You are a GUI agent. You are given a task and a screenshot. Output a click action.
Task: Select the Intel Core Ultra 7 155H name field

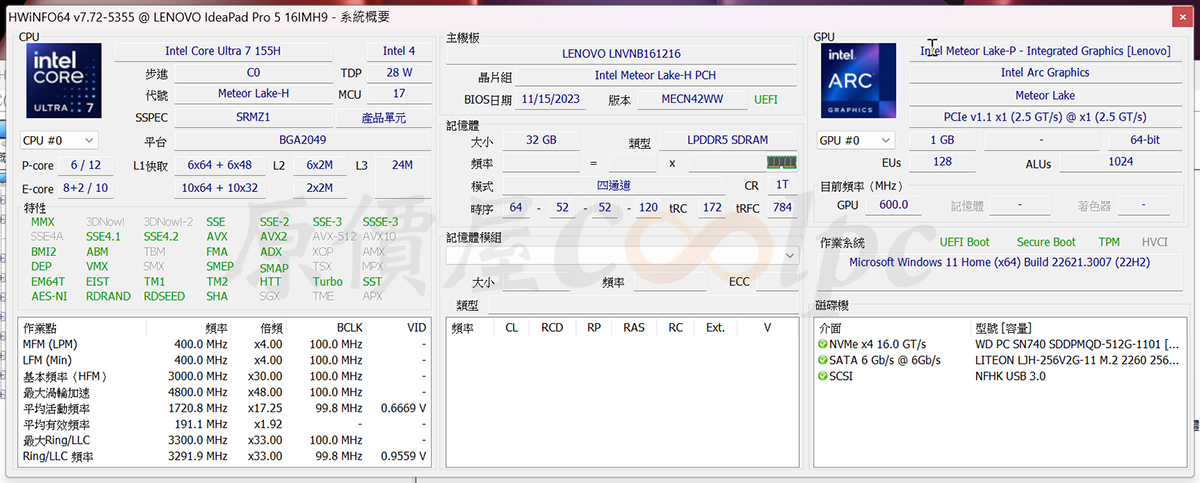tap(223, 51)
